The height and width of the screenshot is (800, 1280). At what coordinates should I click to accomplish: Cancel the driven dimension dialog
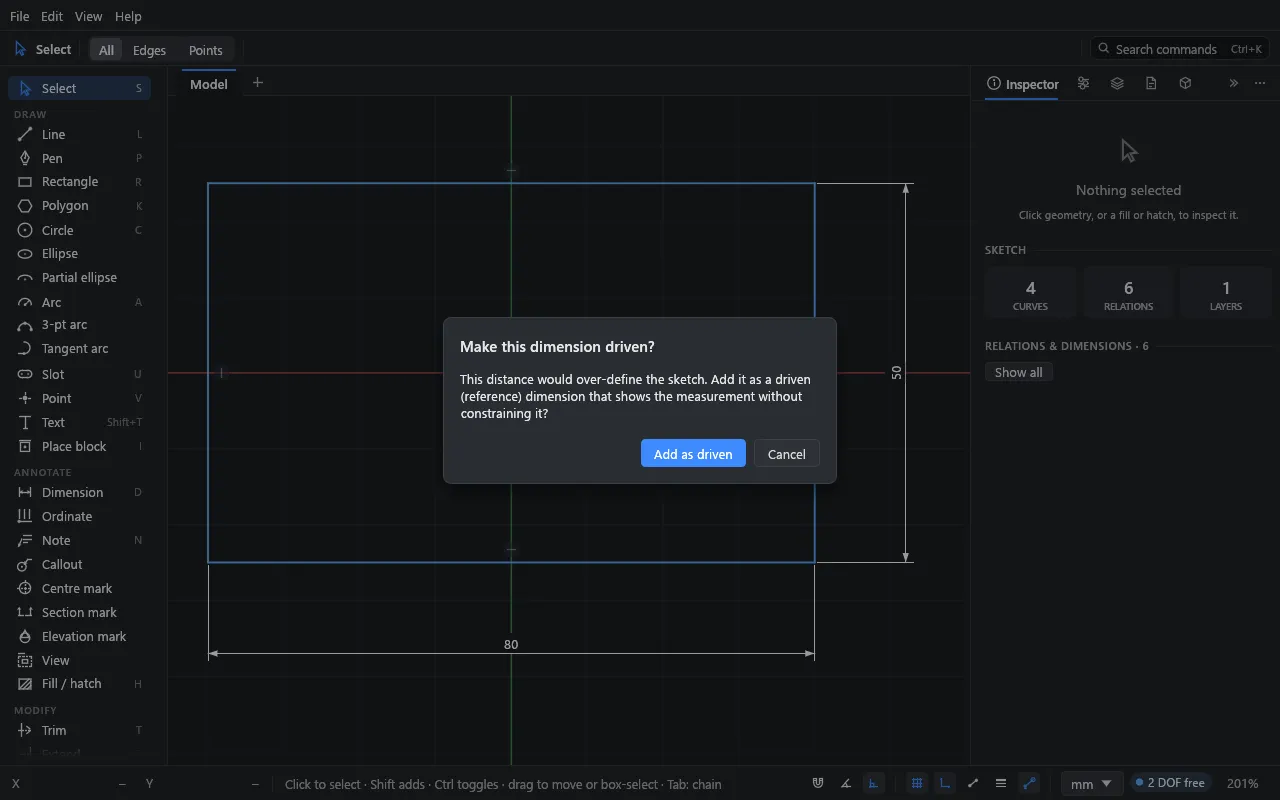click(787, 453)
